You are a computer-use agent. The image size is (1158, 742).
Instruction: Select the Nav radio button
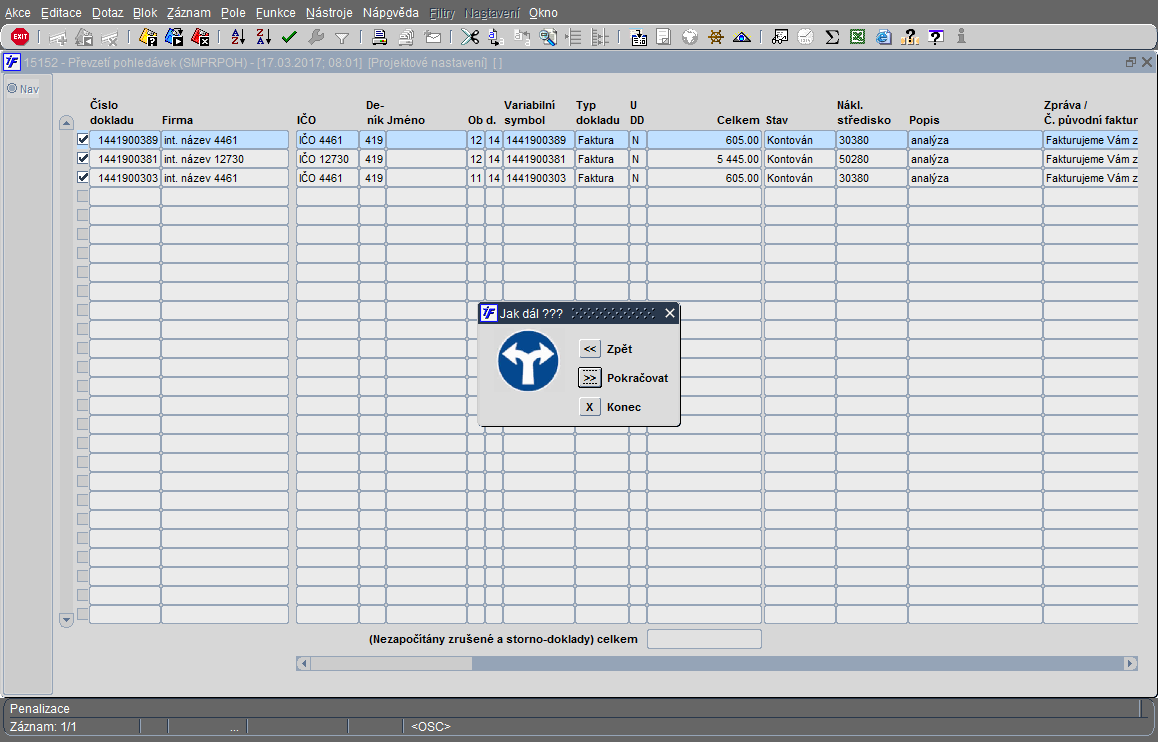12,89
